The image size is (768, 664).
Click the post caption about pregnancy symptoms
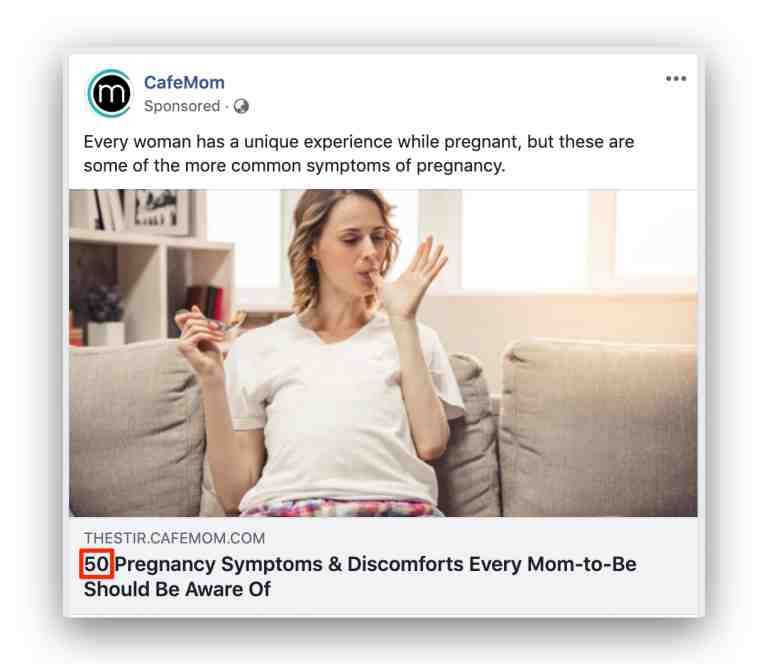359,153
